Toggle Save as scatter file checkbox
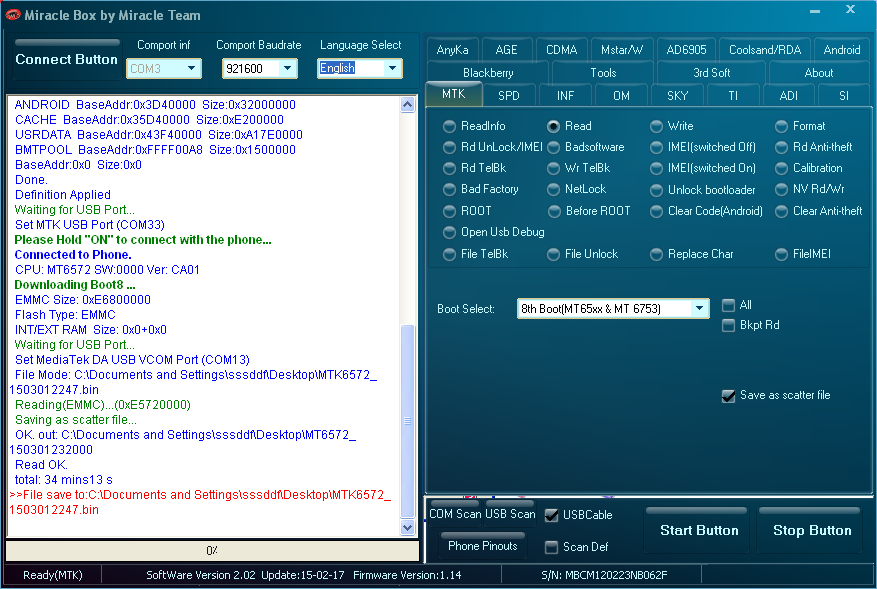Screen dimensions: 877x589 point(728,396)
